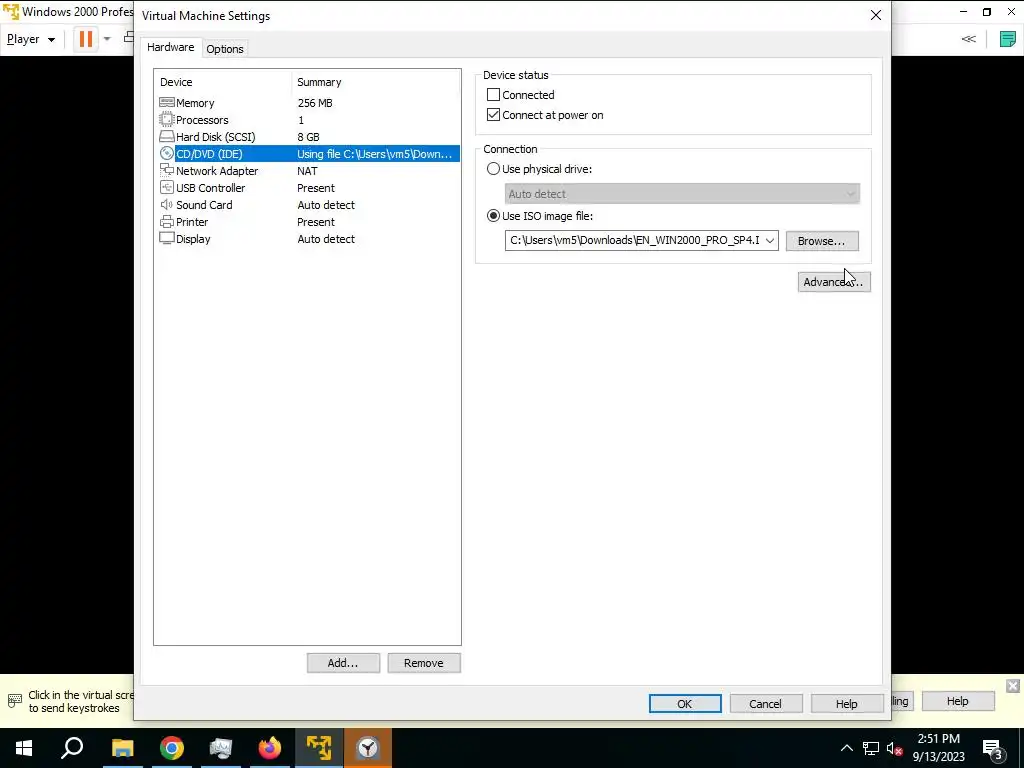Viewport: 1024px width, 768px height.
Task: Click the Printer Present summary
Action: point(315,221)
